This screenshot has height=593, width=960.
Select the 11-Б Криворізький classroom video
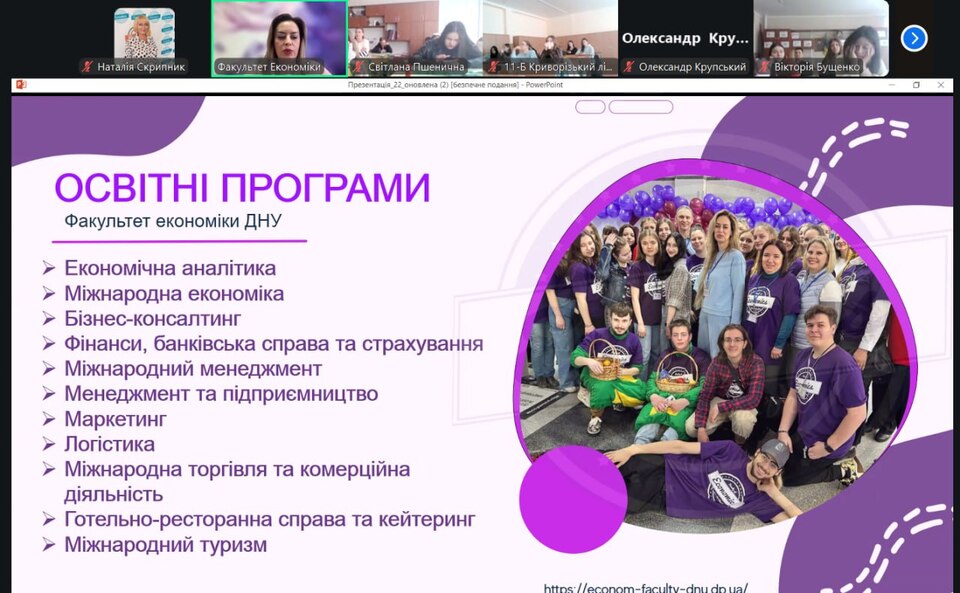point(550,33)
